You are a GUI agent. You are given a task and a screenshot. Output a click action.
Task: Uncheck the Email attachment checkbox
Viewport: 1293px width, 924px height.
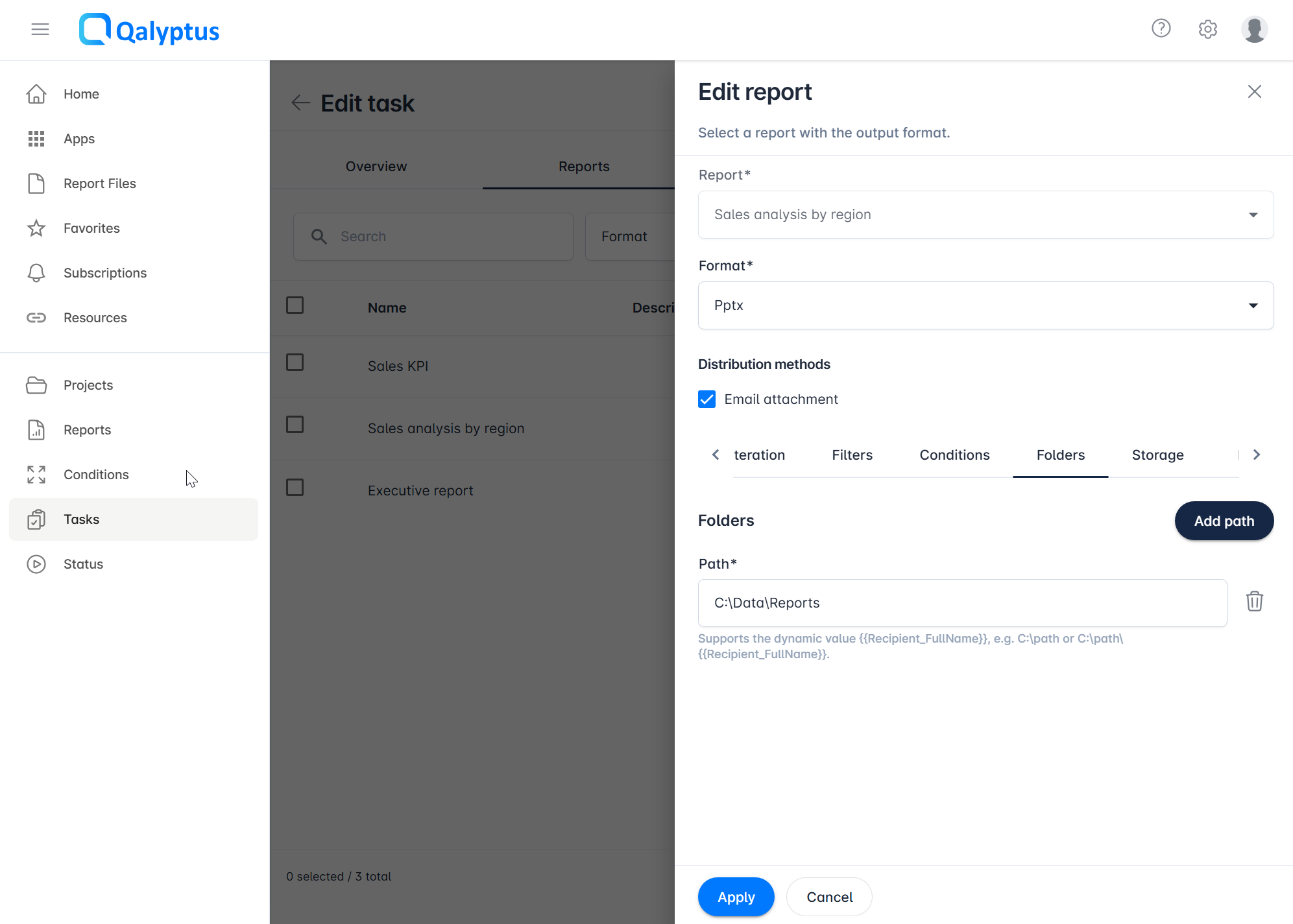point(707,399)
